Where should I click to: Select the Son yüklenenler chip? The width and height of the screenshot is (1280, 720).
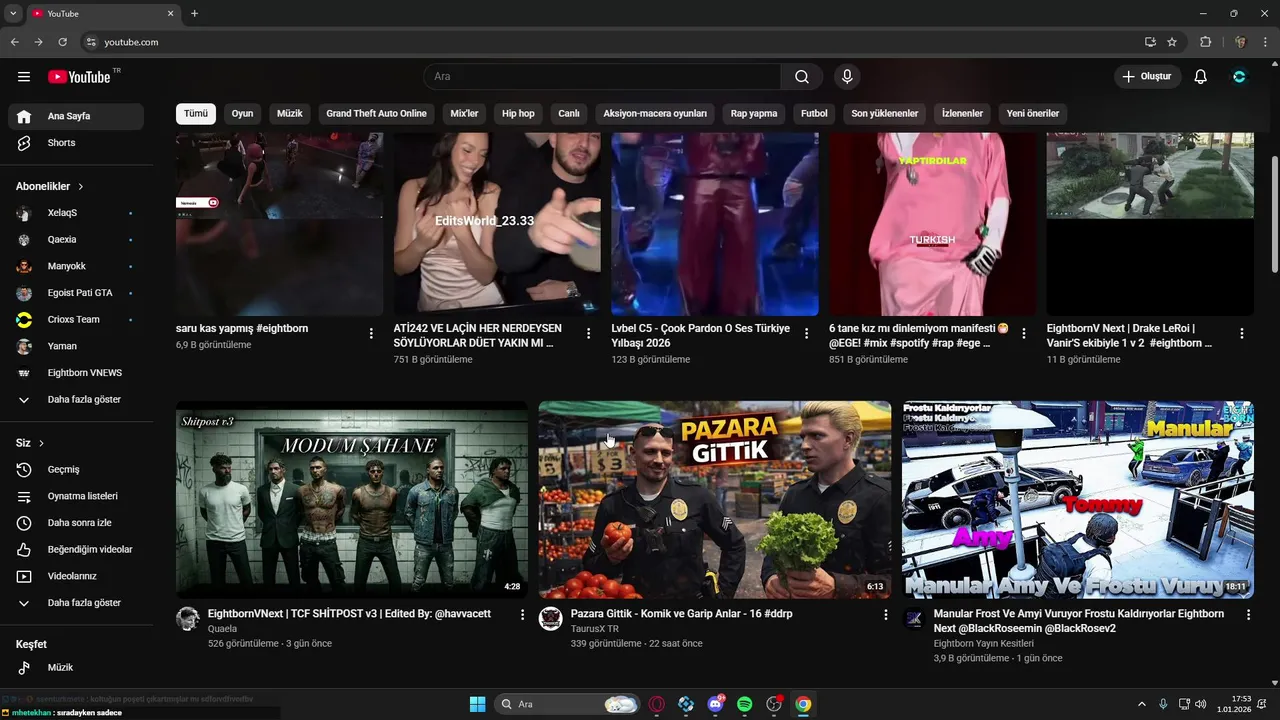[885, 114]
